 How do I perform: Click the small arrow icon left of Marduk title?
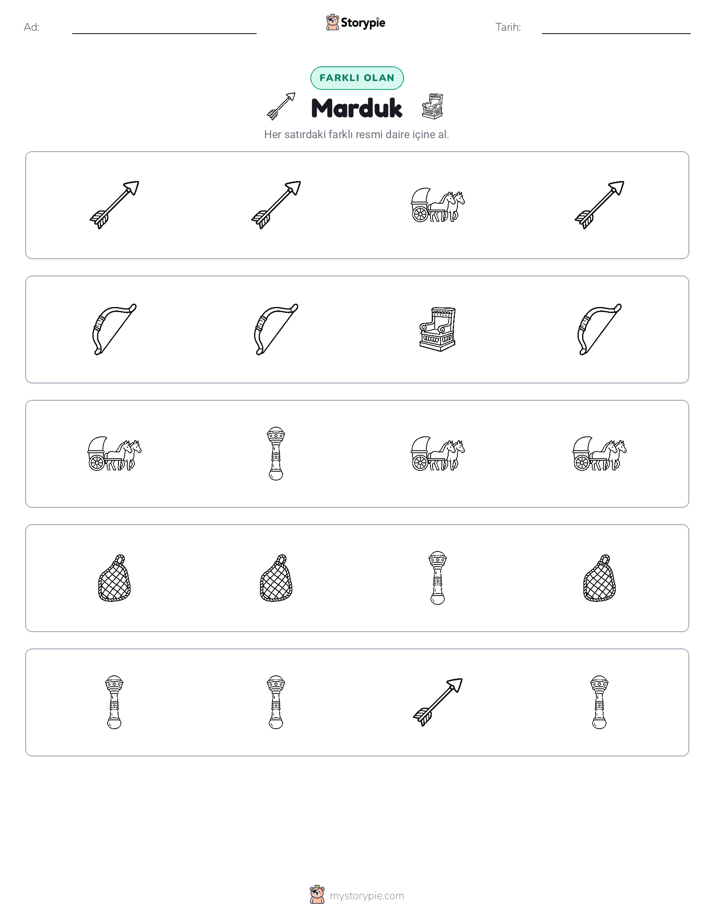pyautogui.click(x=281, y=107)
